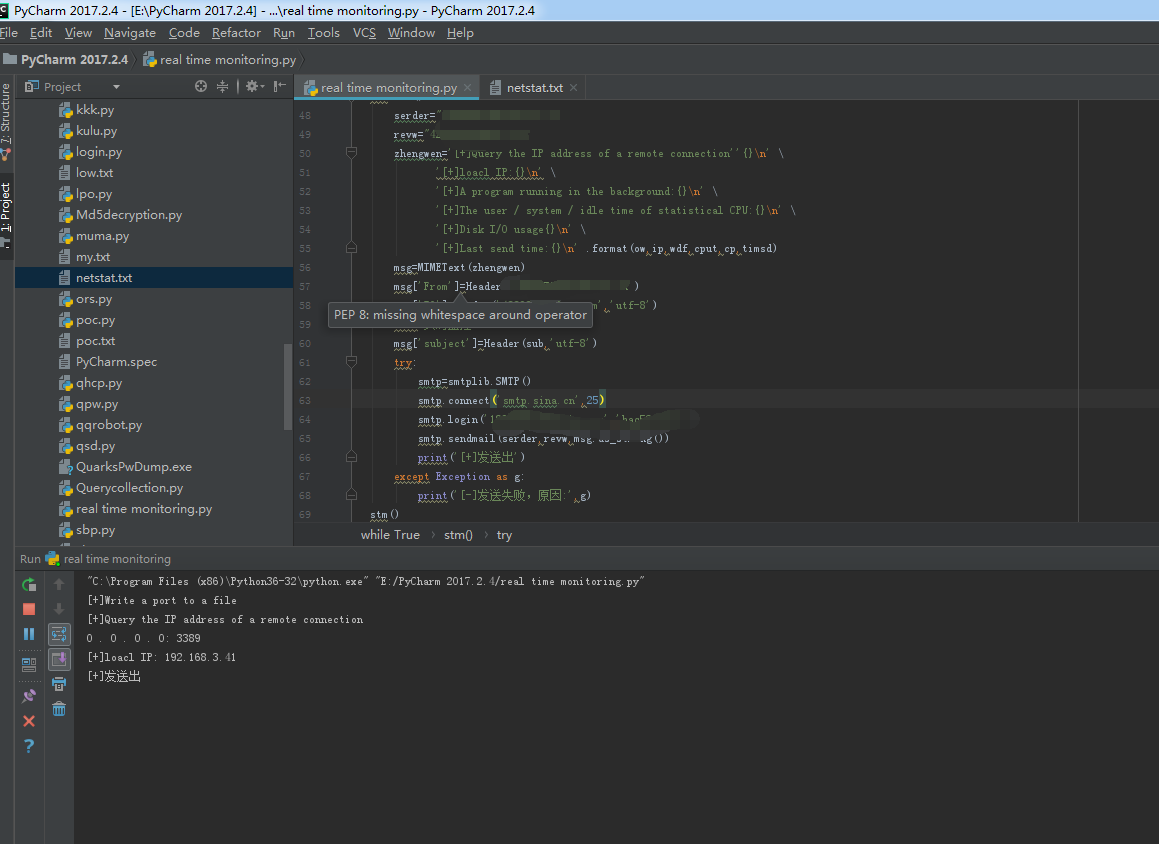Open the Window menu

(411, 33)
